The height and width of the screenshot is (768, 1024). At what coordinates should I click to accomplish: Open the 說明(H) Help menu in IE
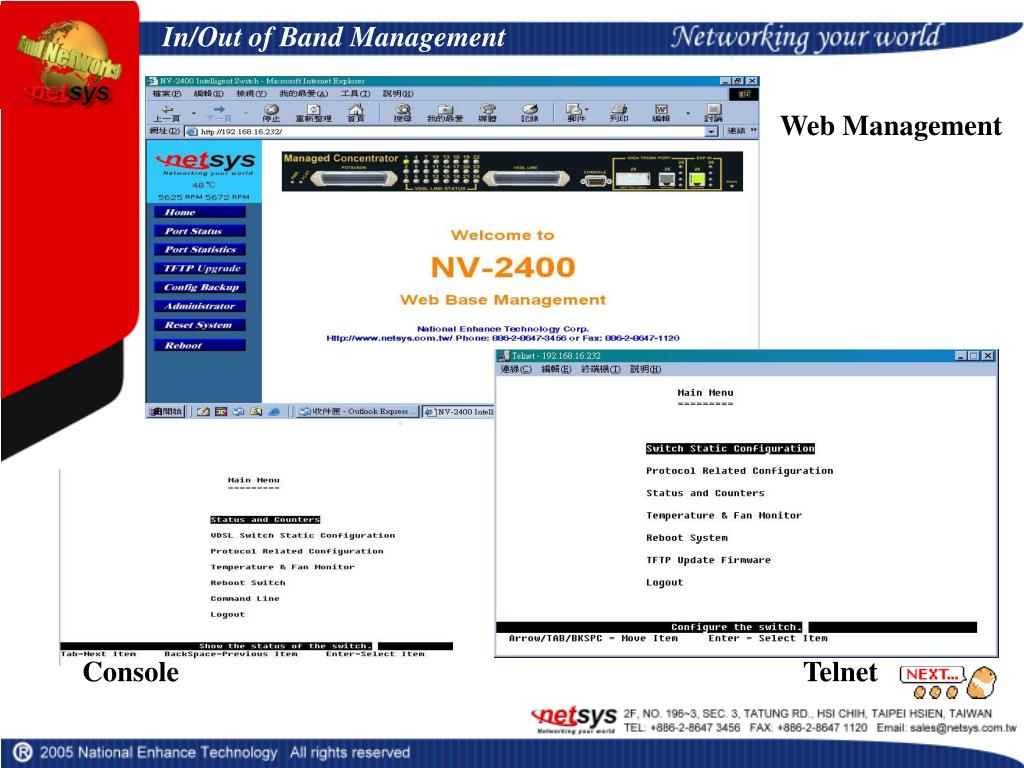398,94
